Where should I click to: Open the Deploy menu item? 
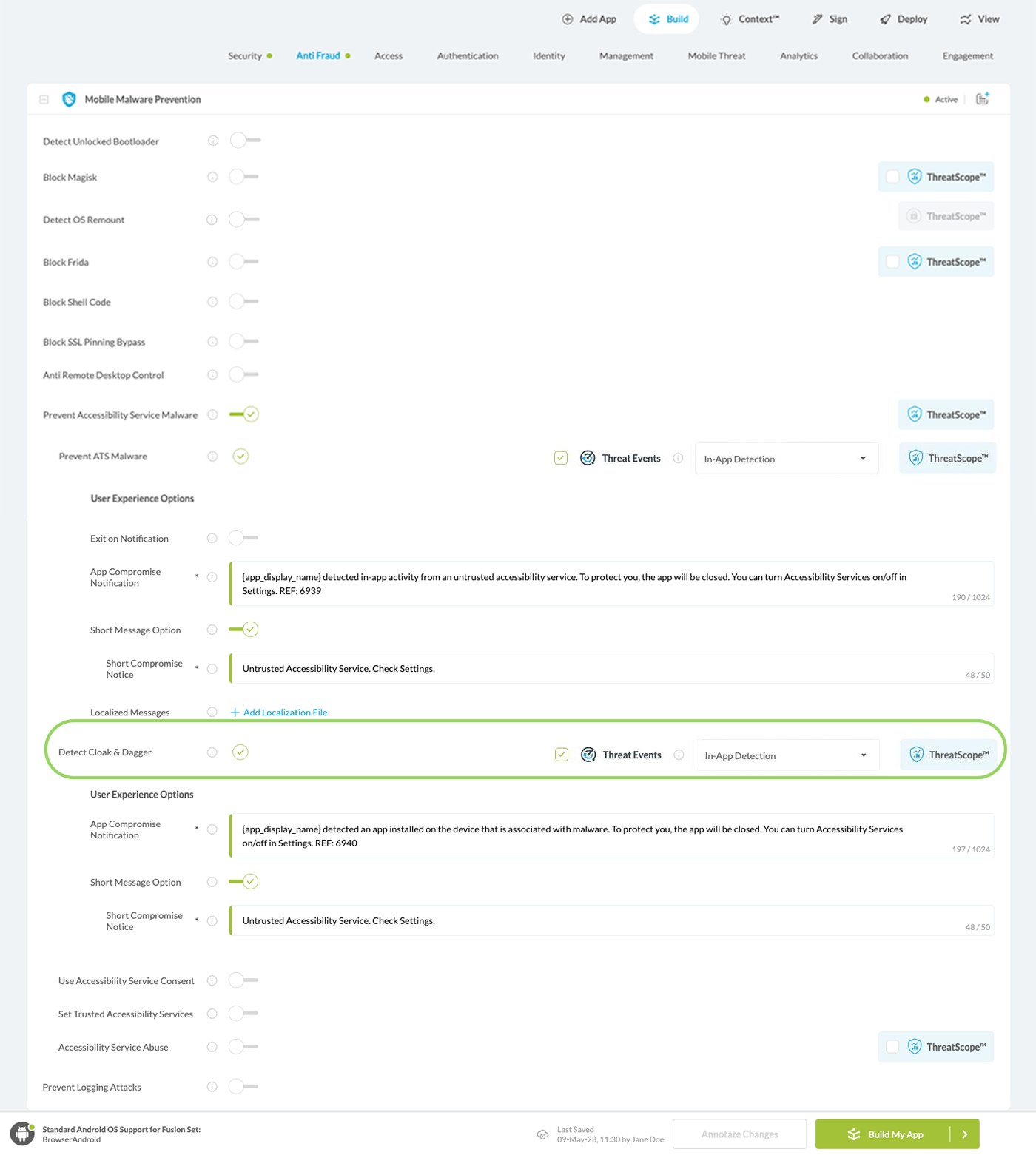(x=904, y=19)
